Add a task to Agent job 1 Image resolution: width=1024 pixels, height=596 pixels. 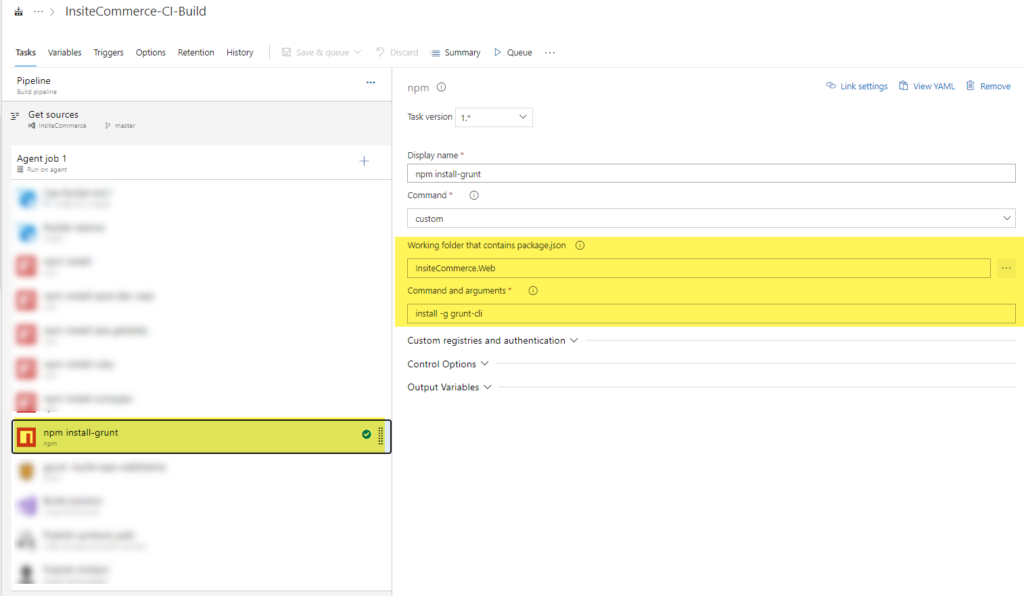(364, 161)
